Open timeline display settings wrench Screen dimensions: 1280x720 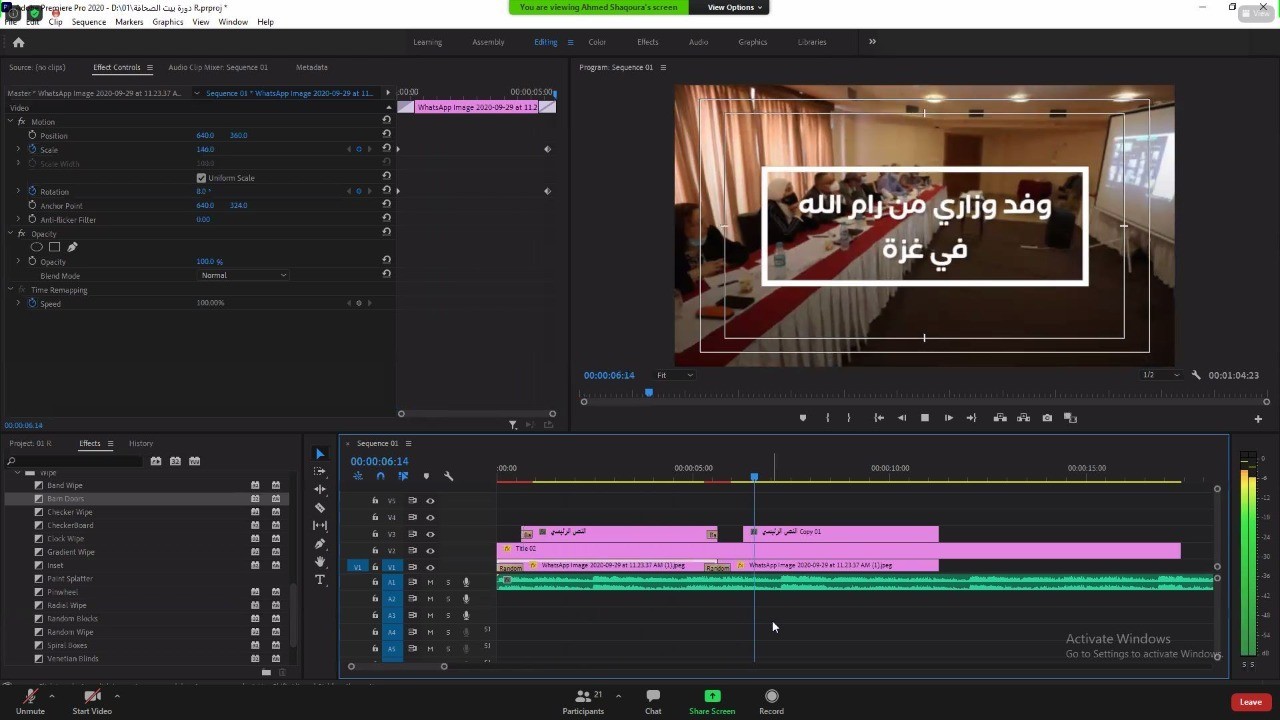(x=448, y=476)
